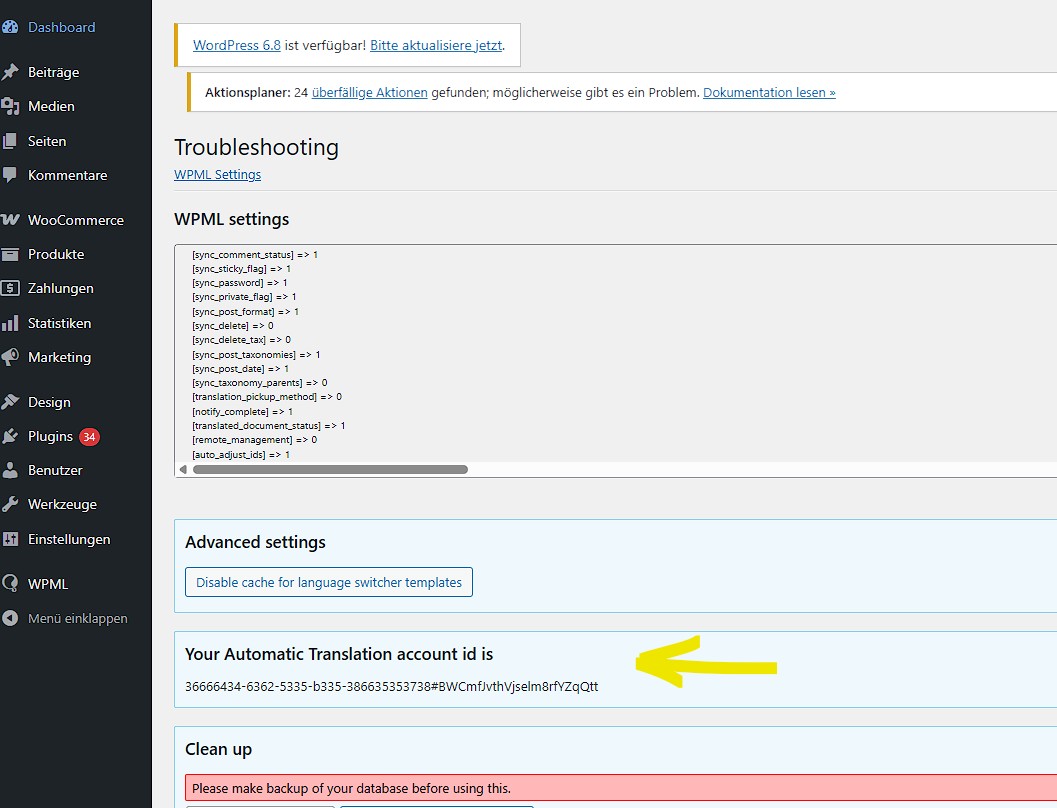Collapse sidebar via Menü einklappen
The image size is (1057, 808).
[x=76, y=618]
